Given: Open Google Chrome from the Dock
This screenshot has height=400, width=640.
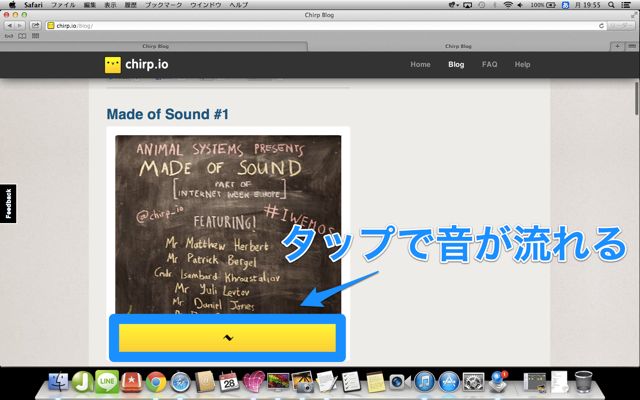Looking at the screenshot, I should [156, 382].
